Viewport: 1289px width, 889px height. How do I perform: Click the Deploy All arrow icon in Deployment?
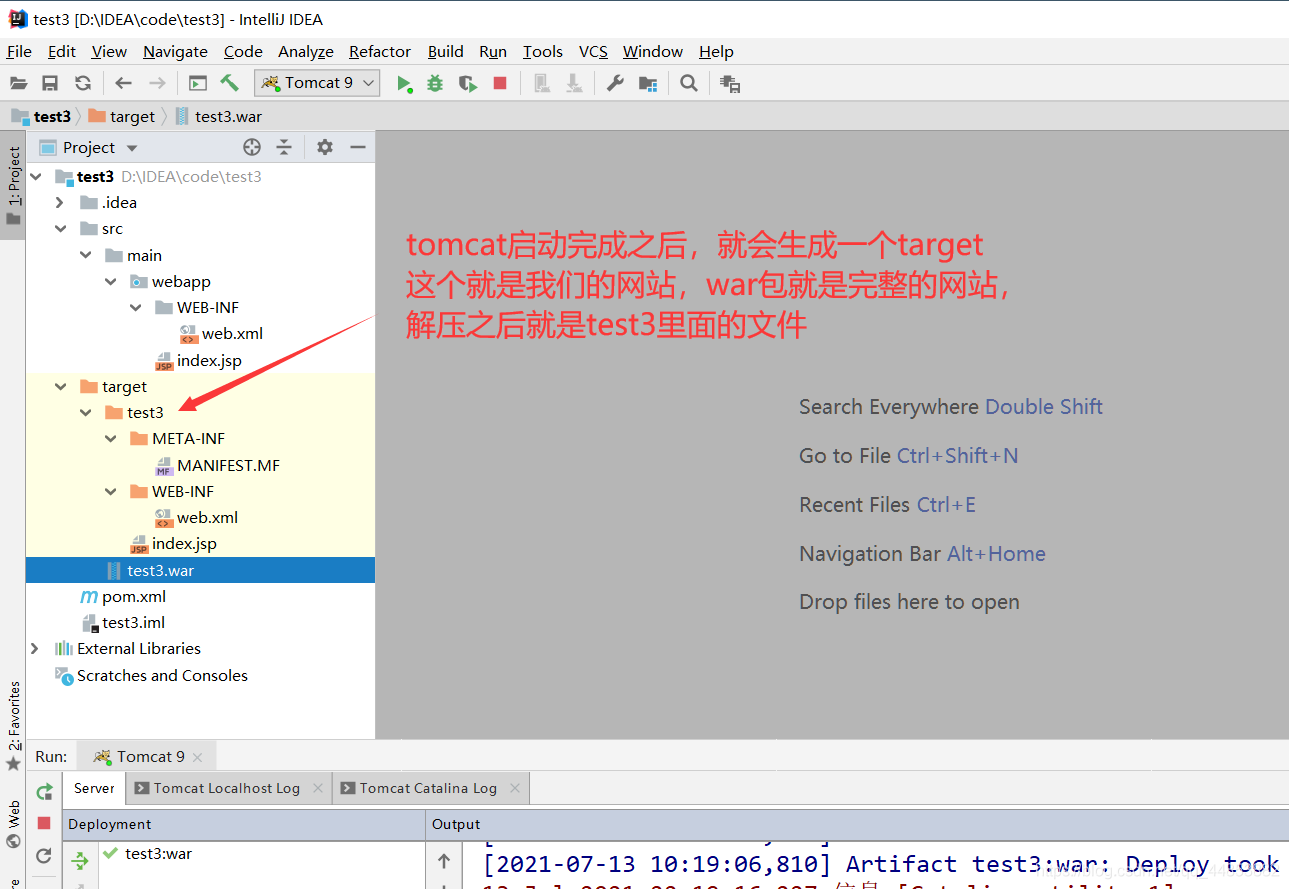click(x=80, y=859)
